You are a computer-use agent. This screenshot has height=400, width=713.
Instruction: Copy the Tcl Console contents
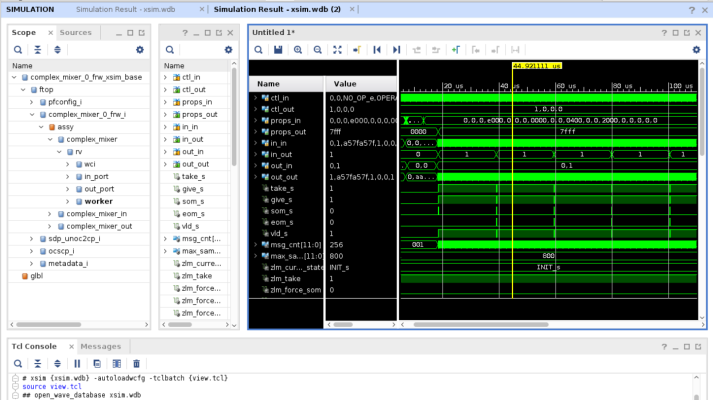(x=97, y=363)
